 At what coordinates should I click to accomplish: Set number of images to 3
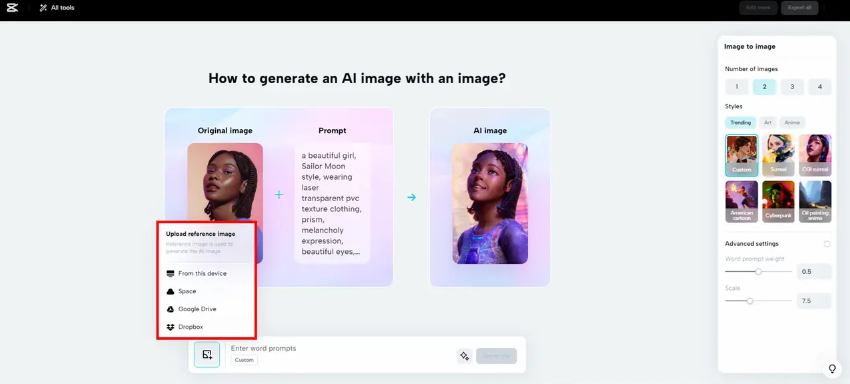pos(792,87)
